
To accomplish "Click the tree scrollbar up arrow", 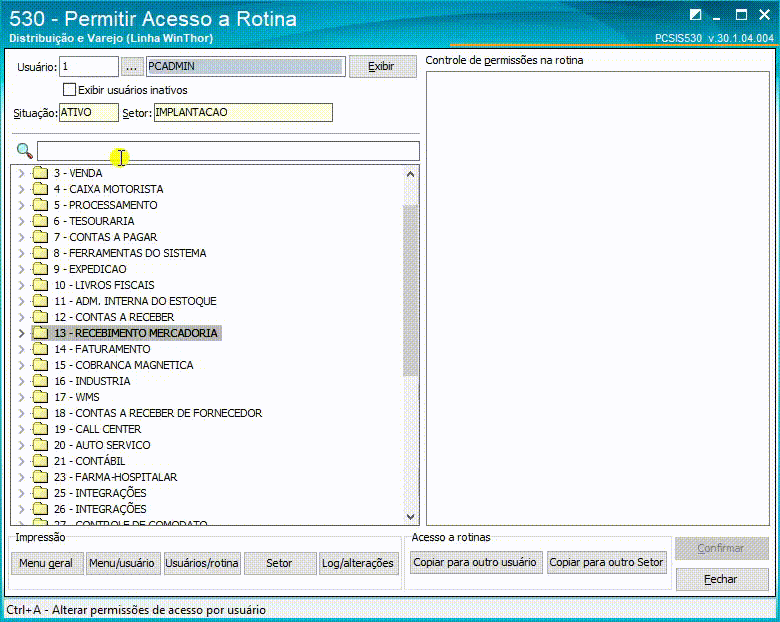I will [x=410, y=174].
